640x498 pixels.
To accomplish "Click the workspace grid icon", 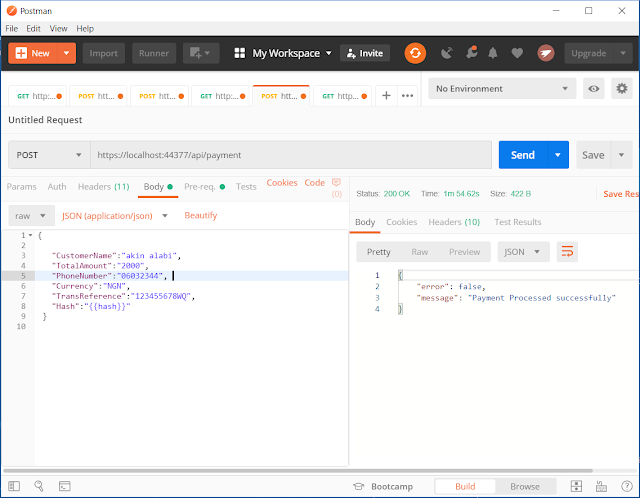I will (x=240, y=53).
